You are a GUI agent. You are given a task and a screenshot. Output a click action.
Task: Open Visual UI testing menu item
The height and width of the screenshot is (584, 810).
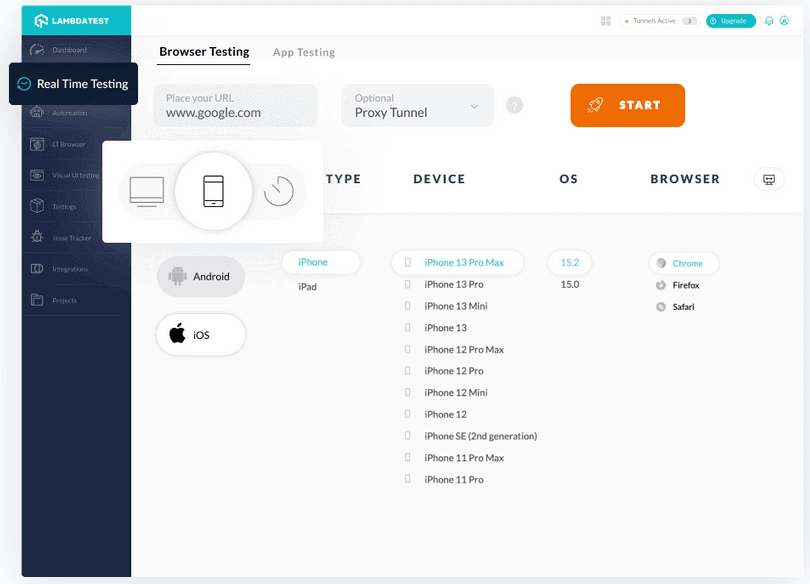pos(75,176)
